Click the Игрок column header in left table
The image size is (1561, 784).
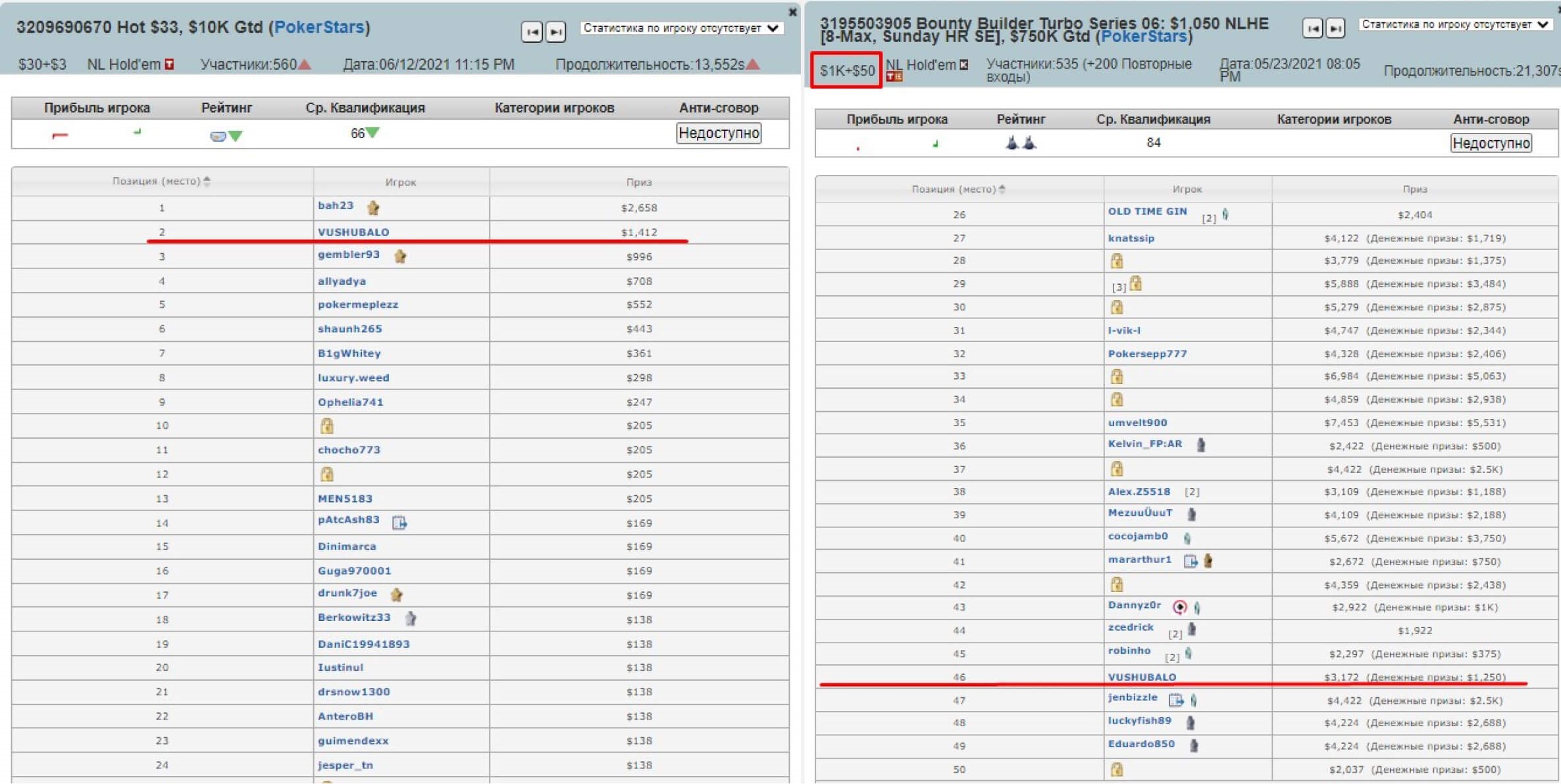(401, 182)
